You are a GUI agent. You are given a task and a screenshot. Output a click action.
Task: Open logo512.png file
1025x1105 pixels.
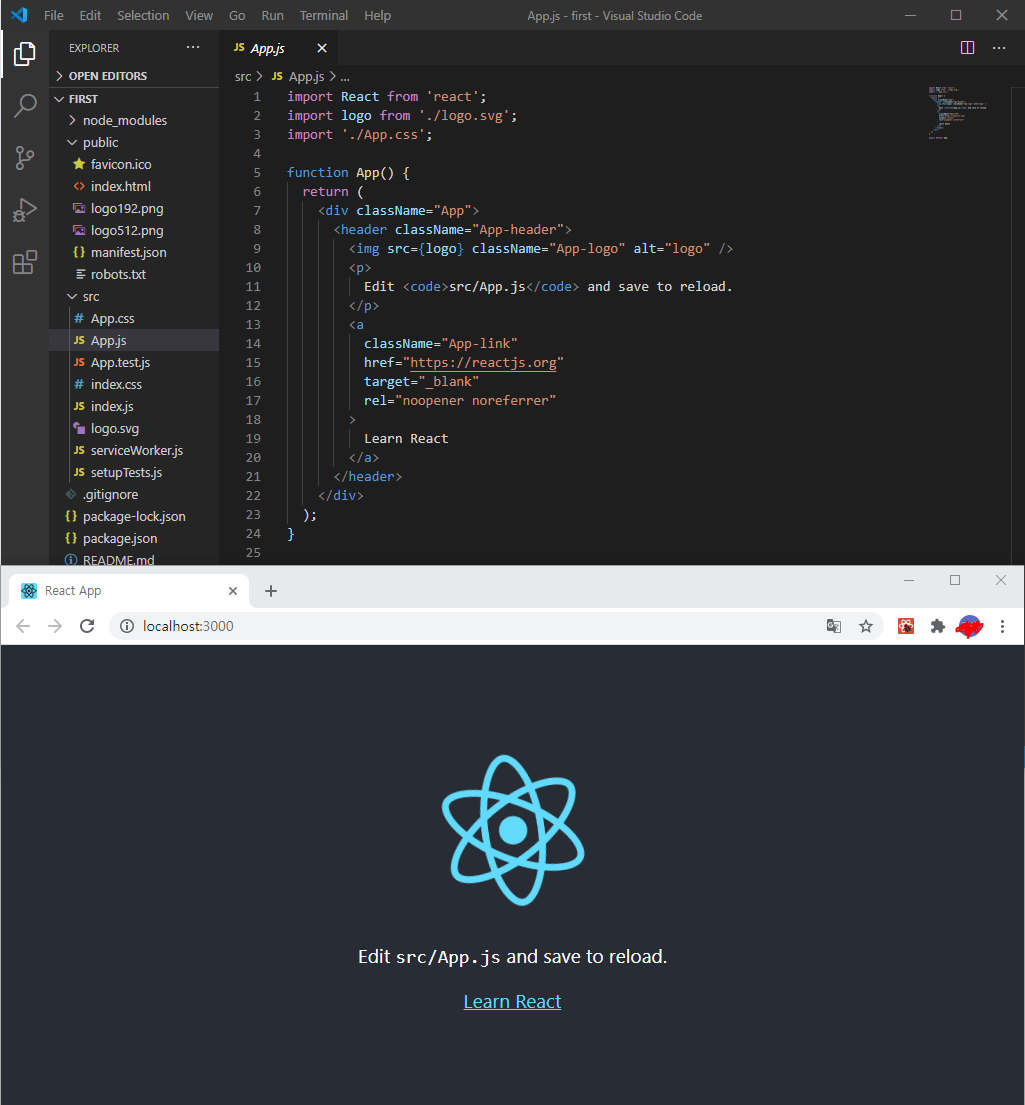point(134,230)
